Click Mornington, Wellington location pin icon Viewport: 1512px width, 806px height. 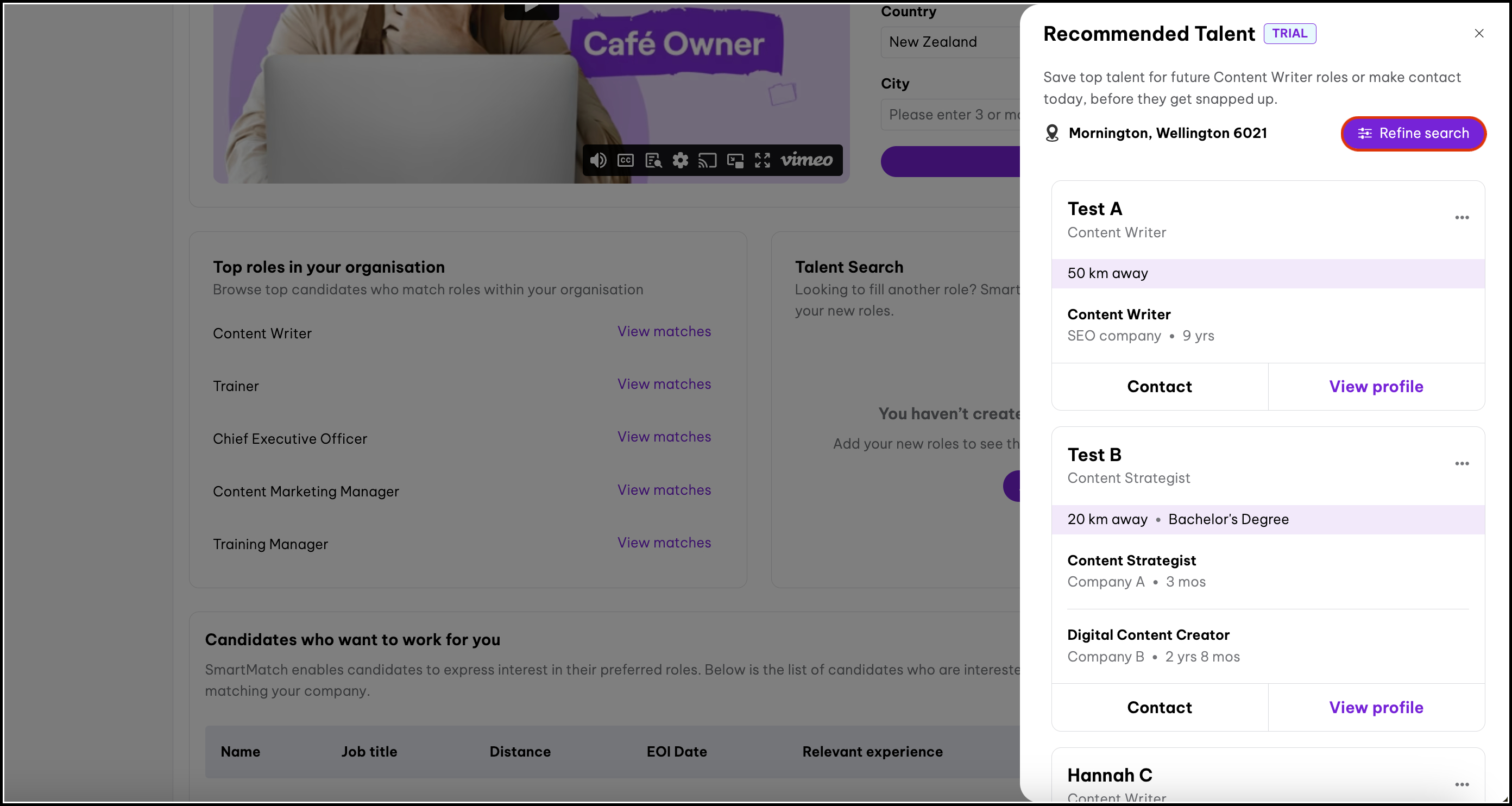[1052, 133]
